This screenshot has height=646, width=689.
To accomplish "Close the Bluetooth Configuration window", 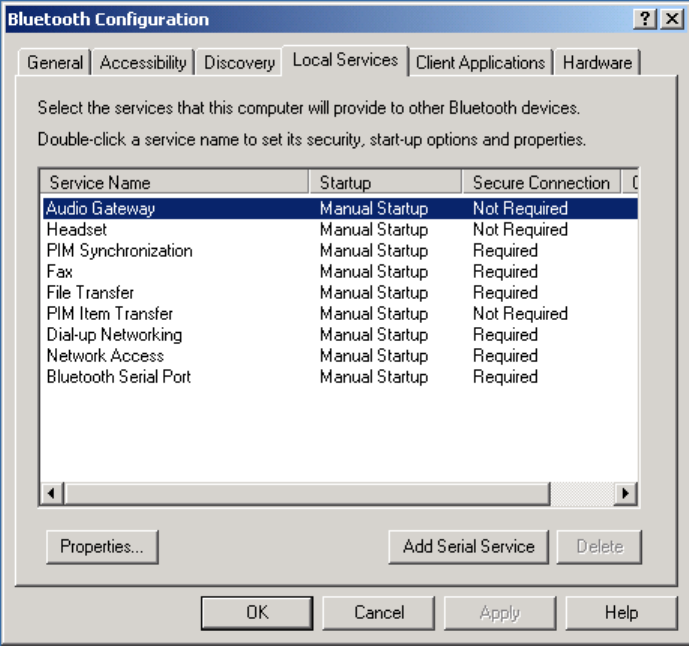I will 672,19.
